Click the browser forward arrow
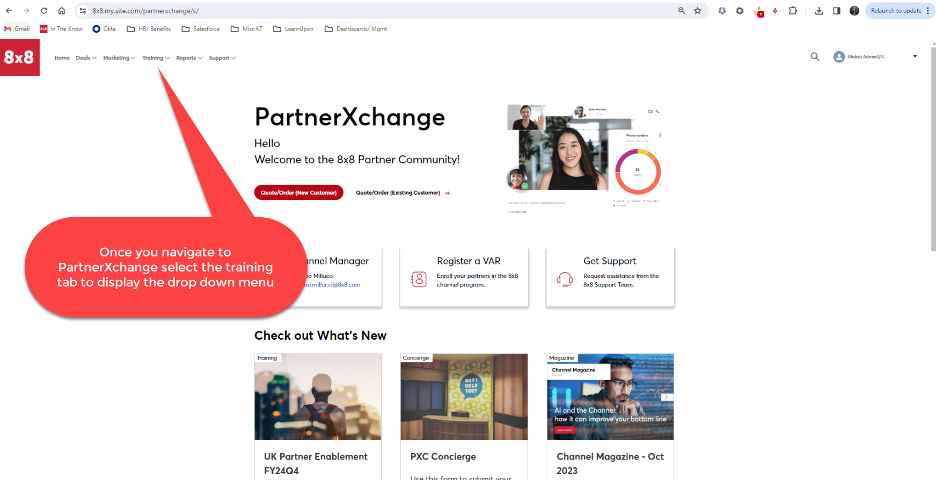Viewport: 936px width, 480px height. pyautogui.click(x=26, y=11)
